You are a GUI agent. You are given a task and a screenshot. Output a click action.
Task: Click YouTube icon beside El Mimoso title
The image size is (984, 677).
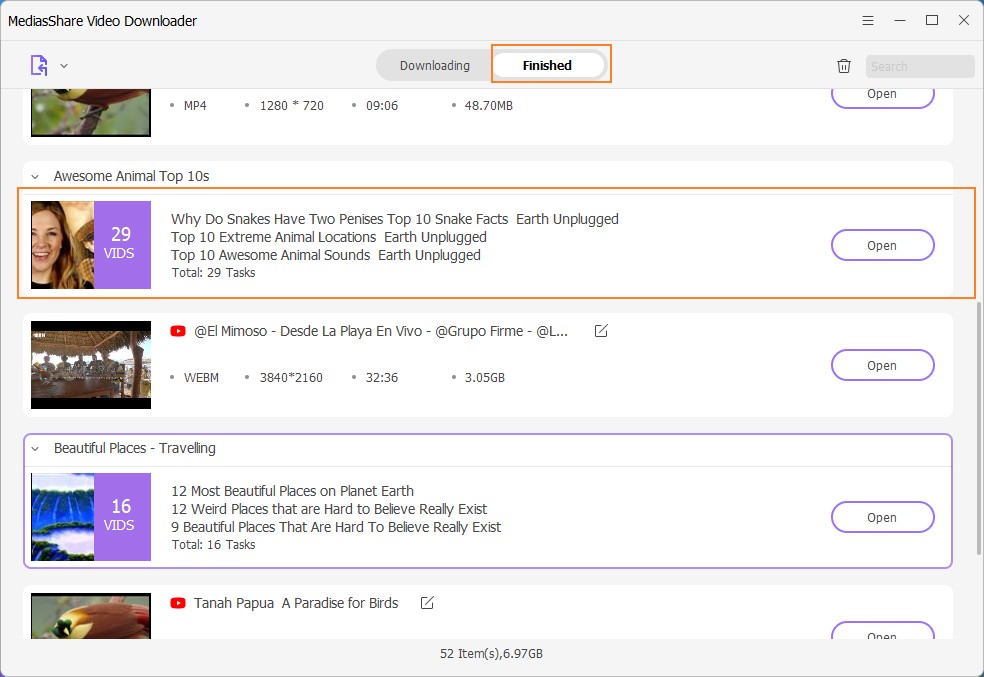pos(178,331)
